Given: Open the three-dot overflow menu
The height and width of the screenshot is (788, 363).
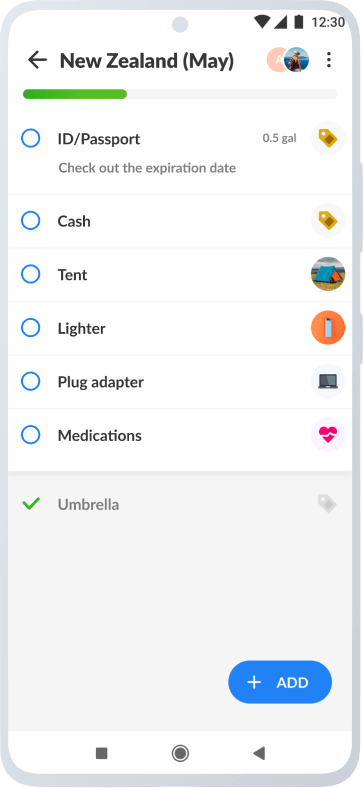Looking at the screenshot, I should (329, 60).
